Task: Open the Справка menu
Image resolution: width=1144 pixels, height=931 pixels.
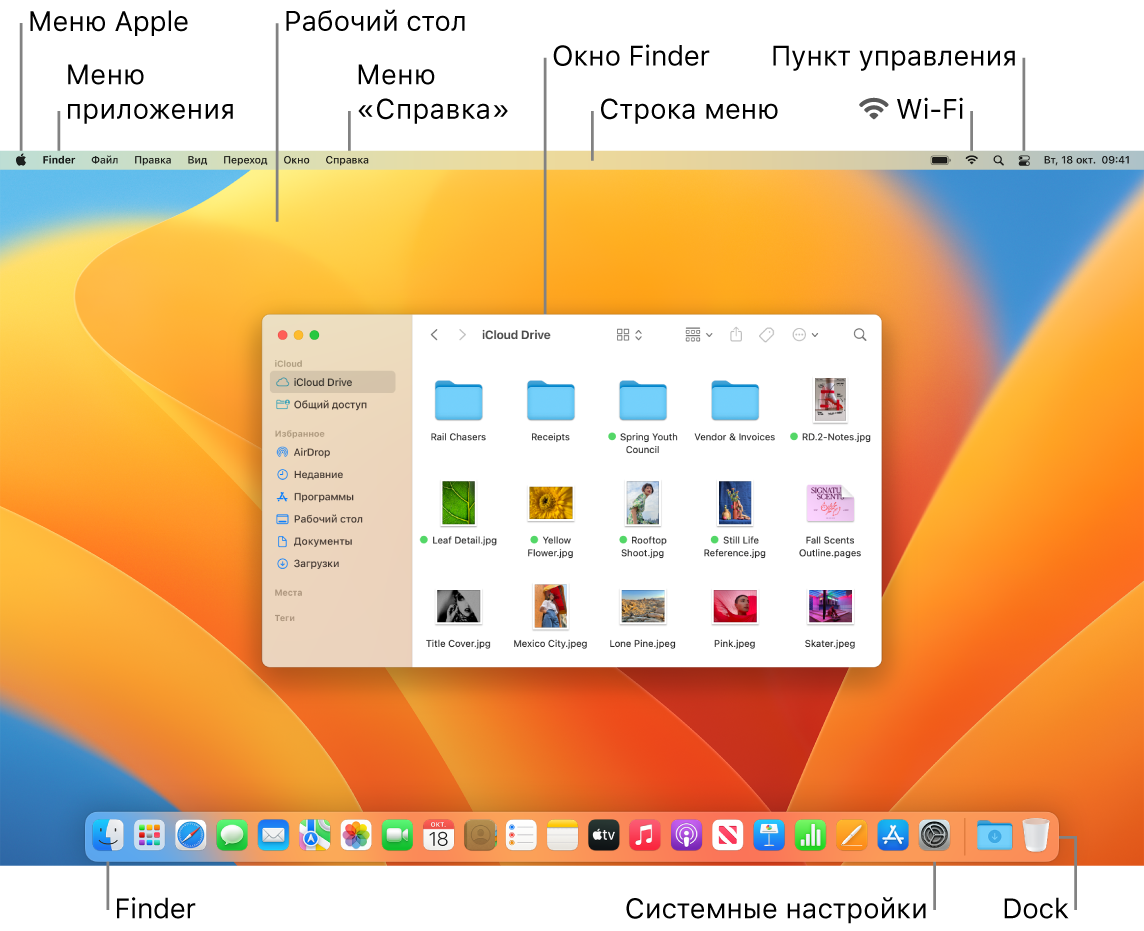Action: click(x=346, y=159)
